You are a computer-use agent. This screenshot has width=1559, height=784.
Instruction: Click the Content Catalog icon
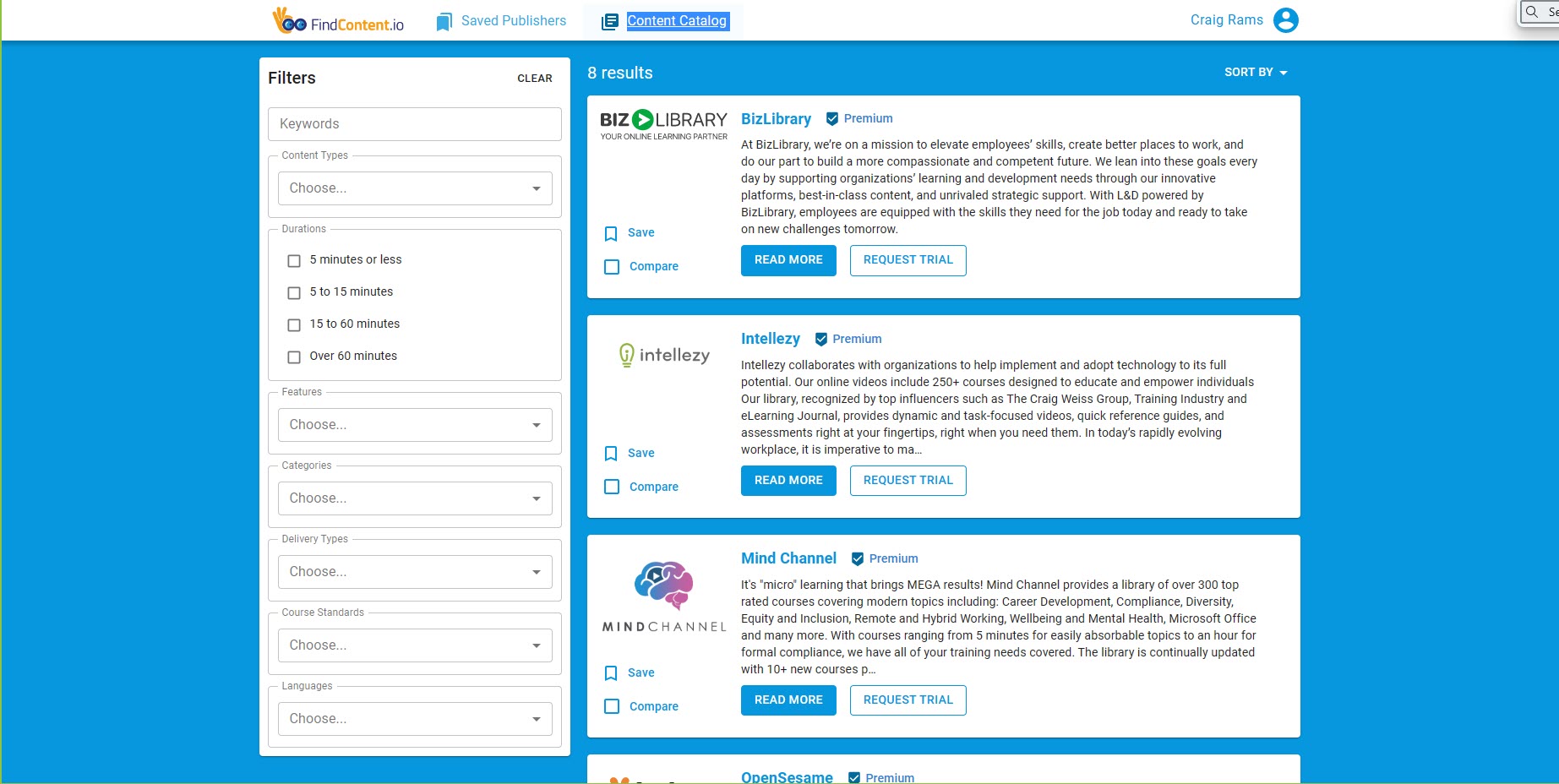tap(609, 22)
